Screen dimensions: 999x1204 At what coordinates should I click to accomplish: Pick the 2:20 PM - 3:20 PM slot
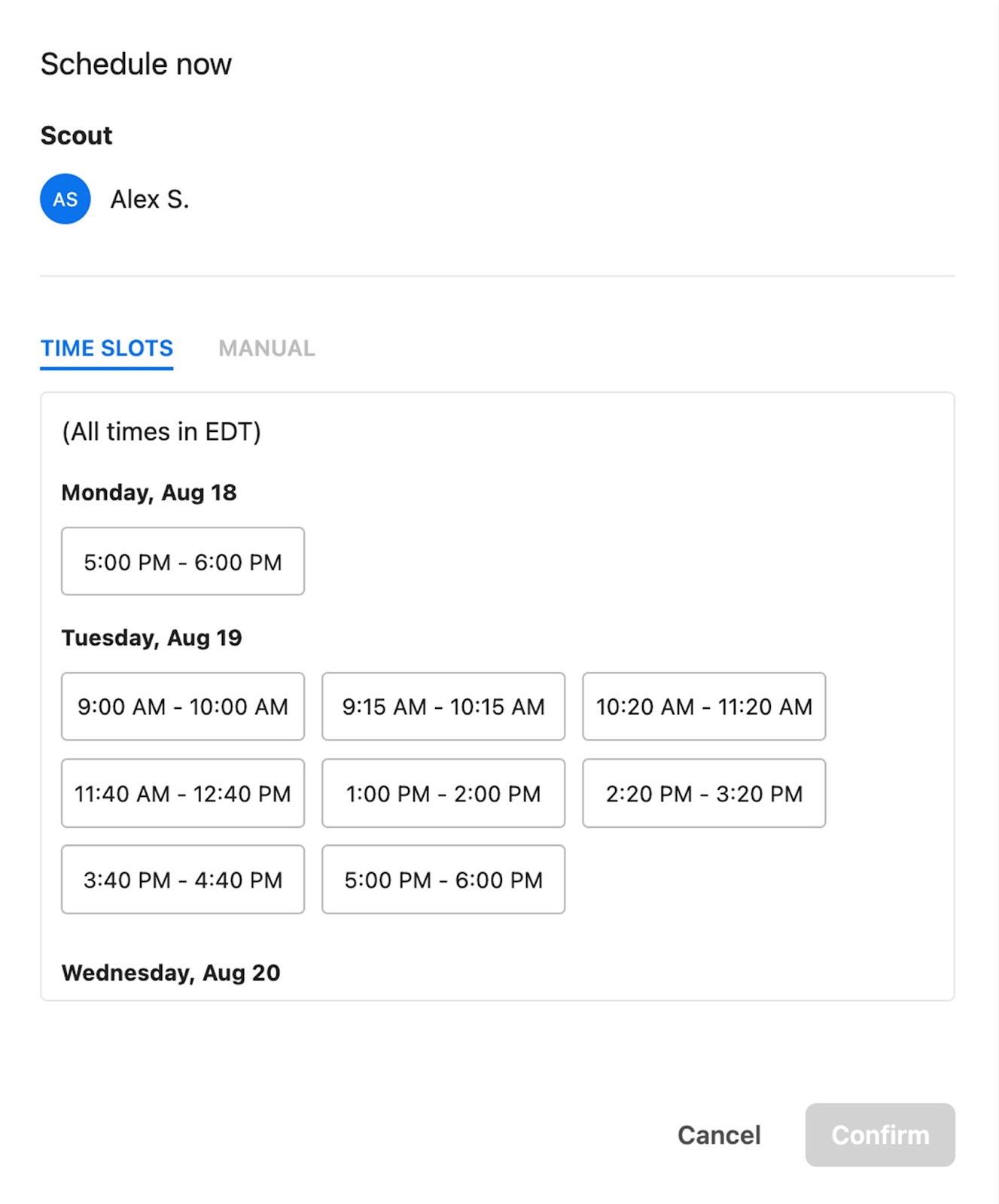[704, 793]
